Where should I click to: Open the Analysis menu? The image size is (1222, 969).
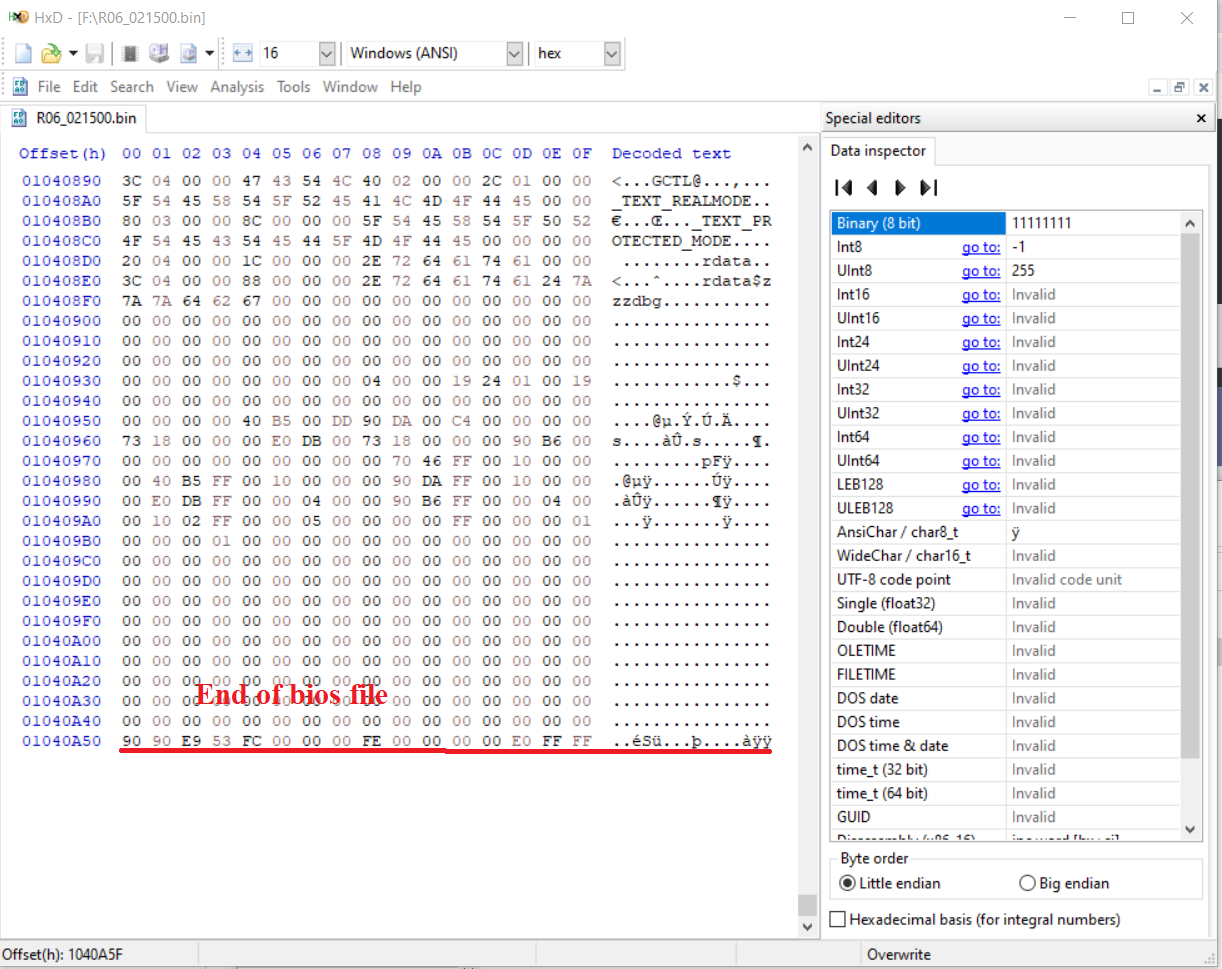[x=237, y=87]
